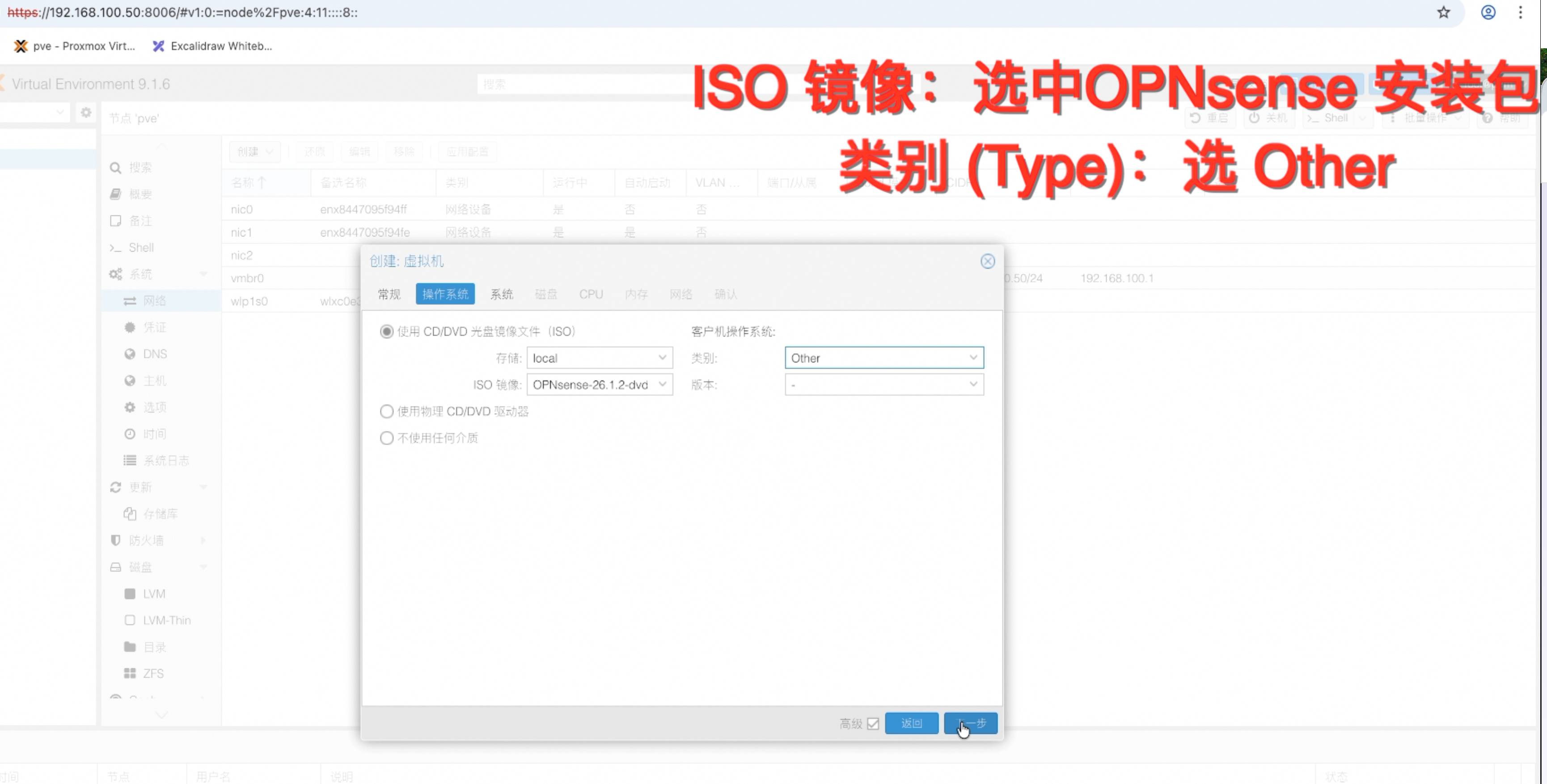Open the DNS globe icon
The image size is (1547, 784).
click(130, 354)
